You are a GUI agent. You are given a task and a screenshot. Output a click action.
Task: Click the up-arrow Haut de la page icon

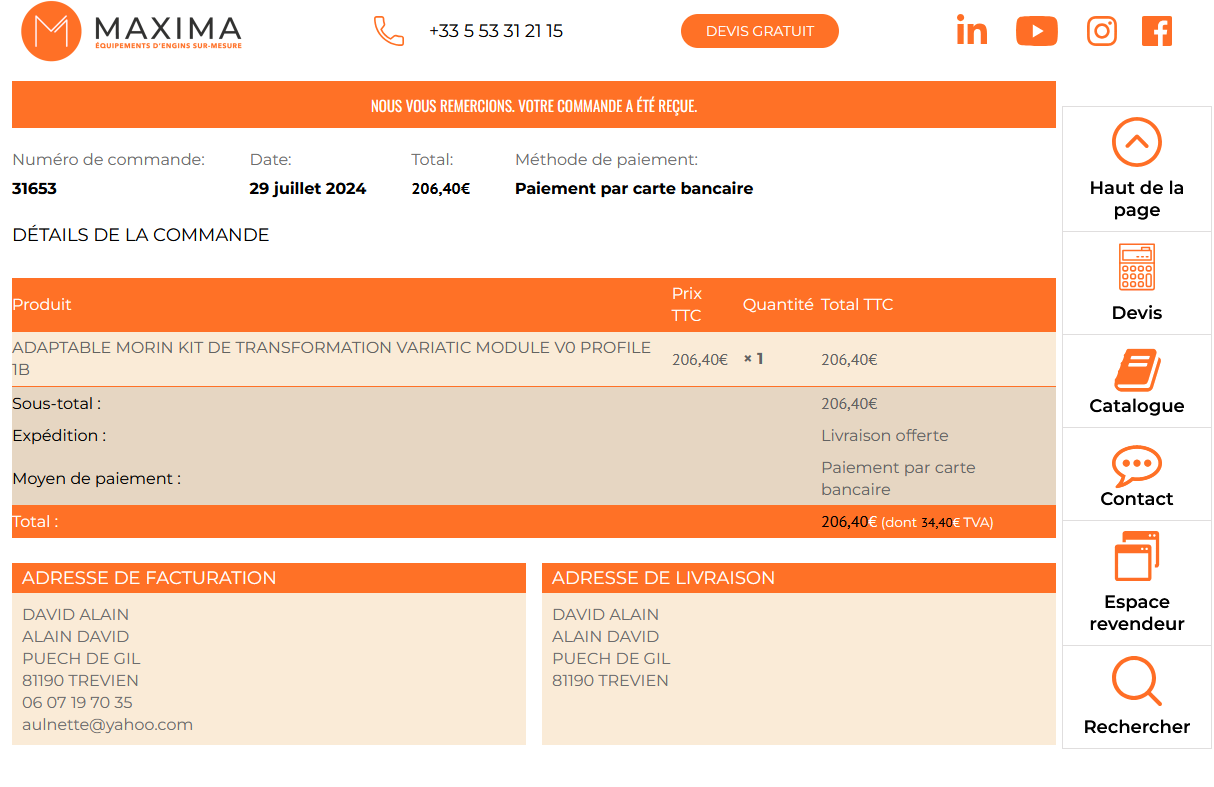click(1136, 142)
